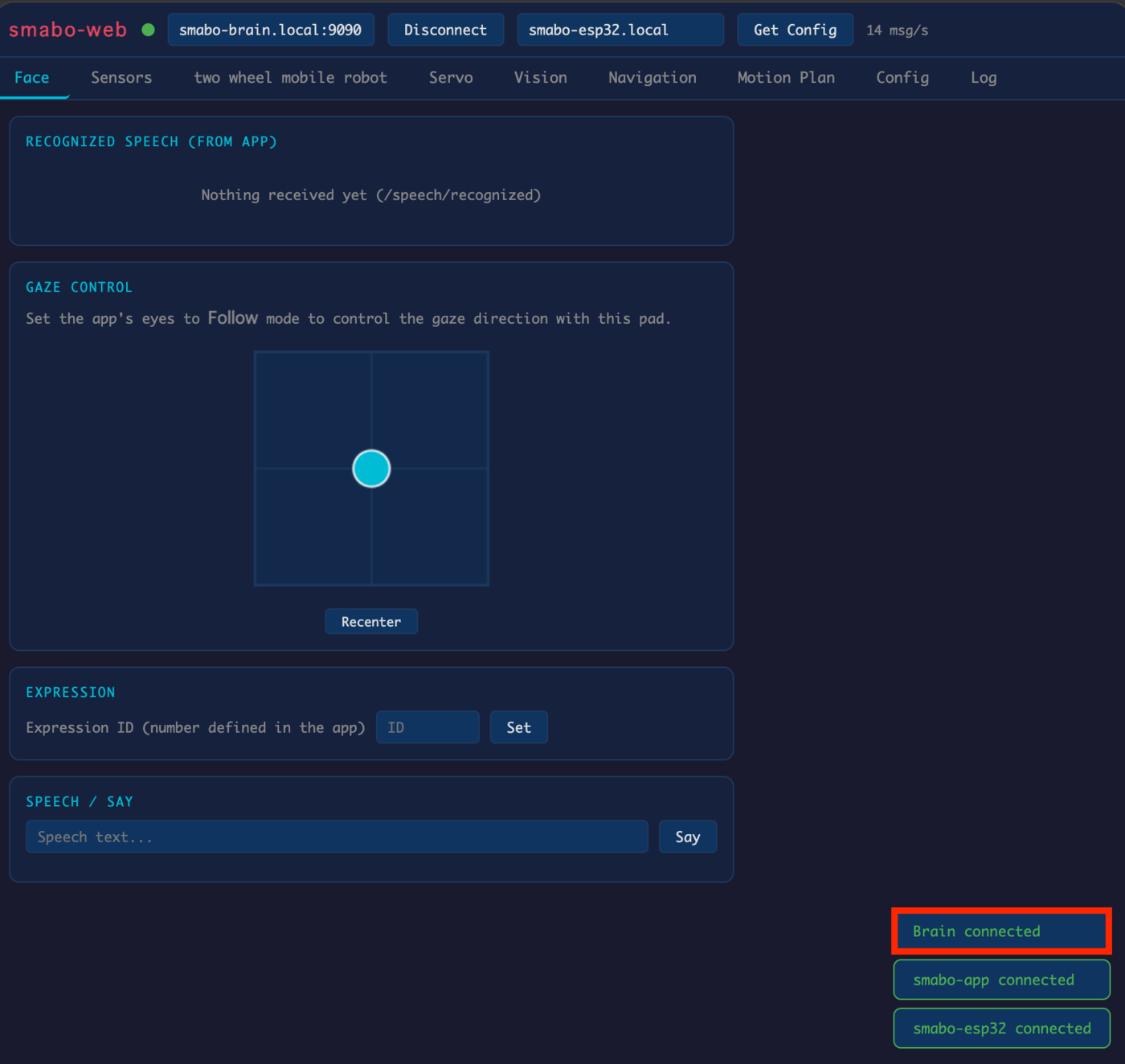Dismiss the smabo-app connected notification
Screen dimensions: 1125x1064
coord(1001,980)
